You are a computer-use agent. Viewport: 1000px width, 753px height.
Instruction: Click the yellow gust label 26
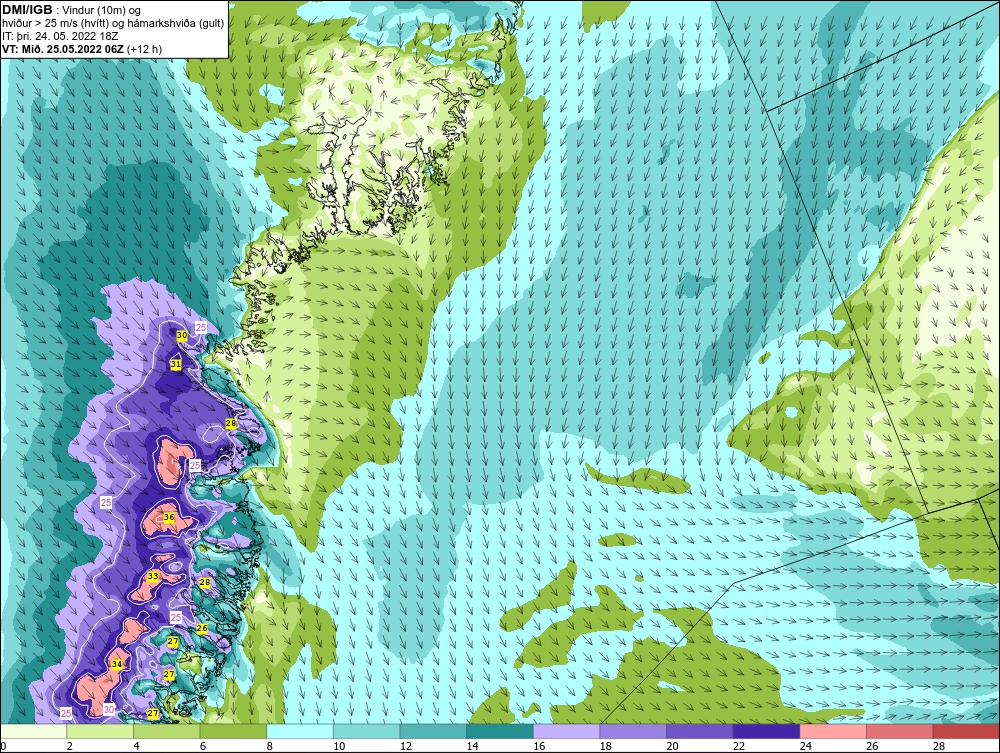202,628
